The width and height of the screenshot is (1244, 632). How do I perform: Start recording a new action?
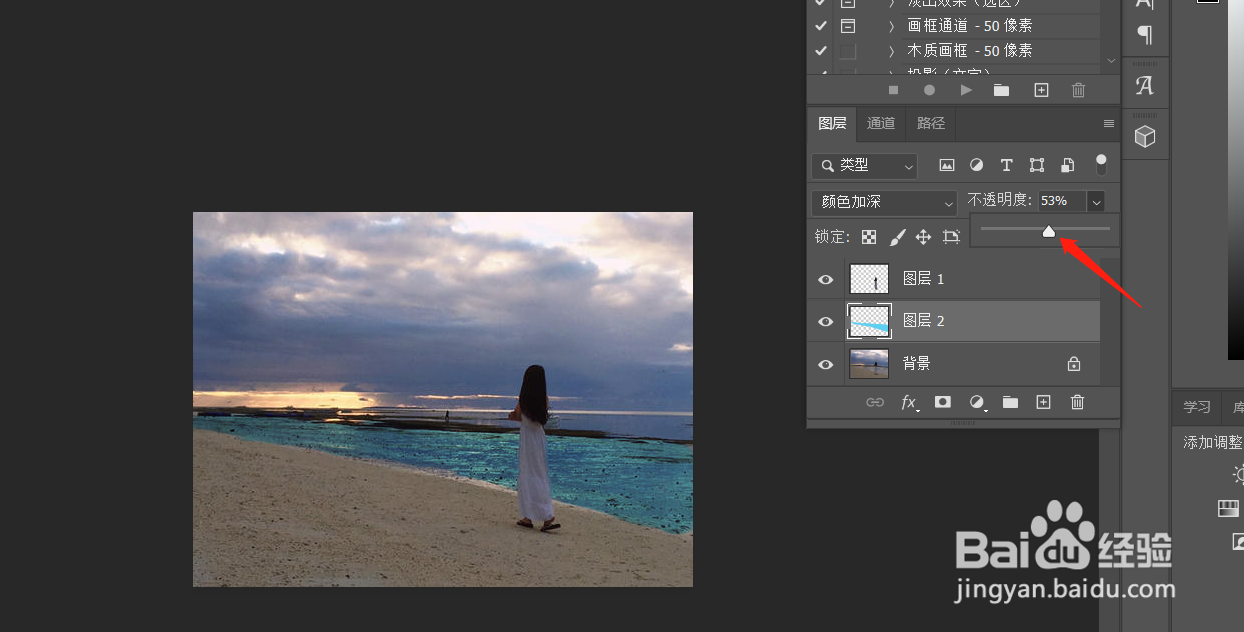coord(929,90)
